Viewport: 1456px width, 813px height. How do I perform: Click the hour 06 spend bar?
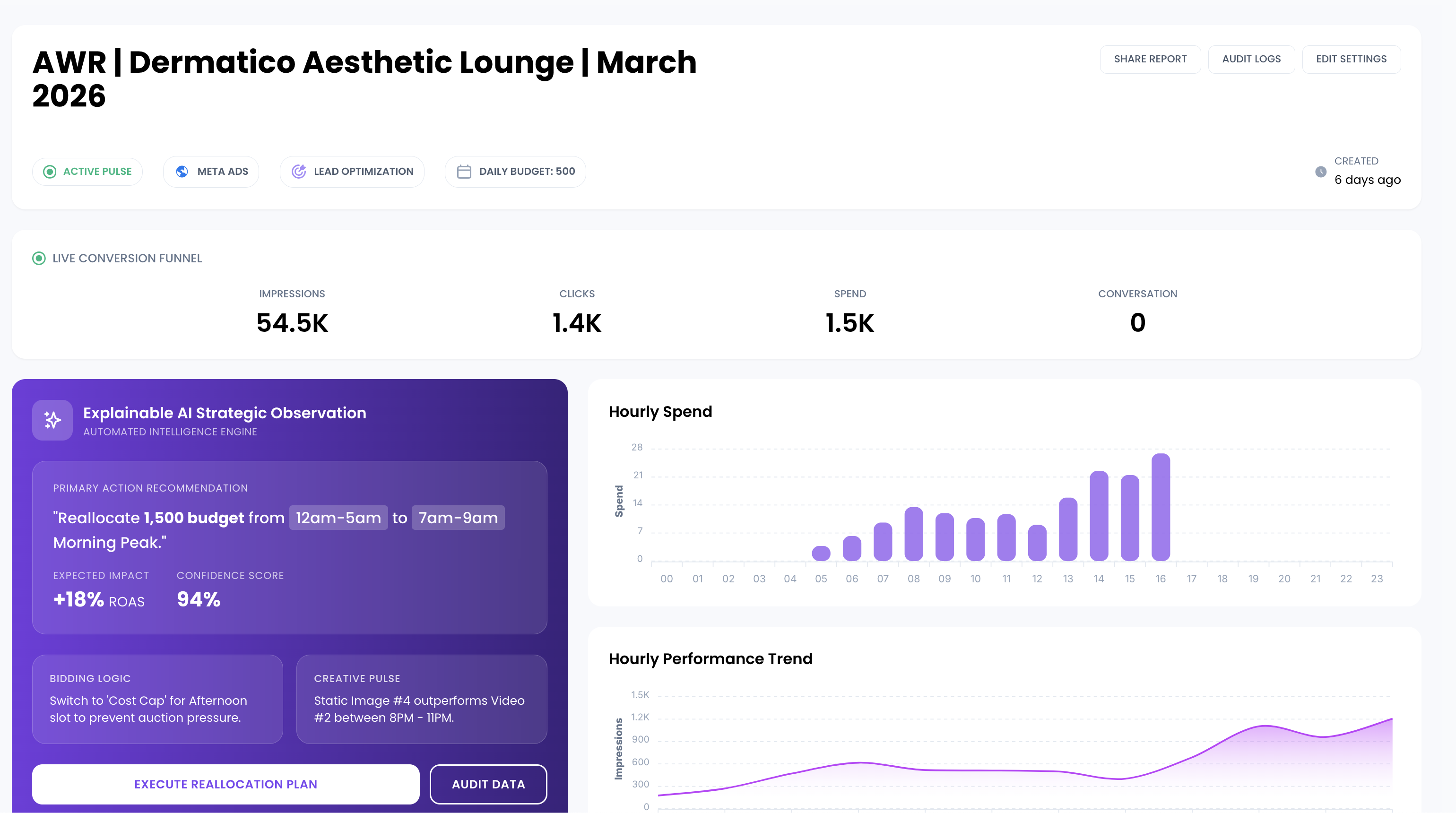(x=852, y=548)
